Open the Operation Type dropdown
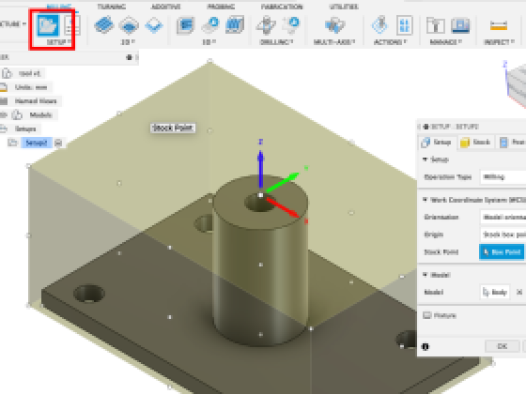Image resolution: width=526 pixels, height=394 pixels. click(503, 177)
